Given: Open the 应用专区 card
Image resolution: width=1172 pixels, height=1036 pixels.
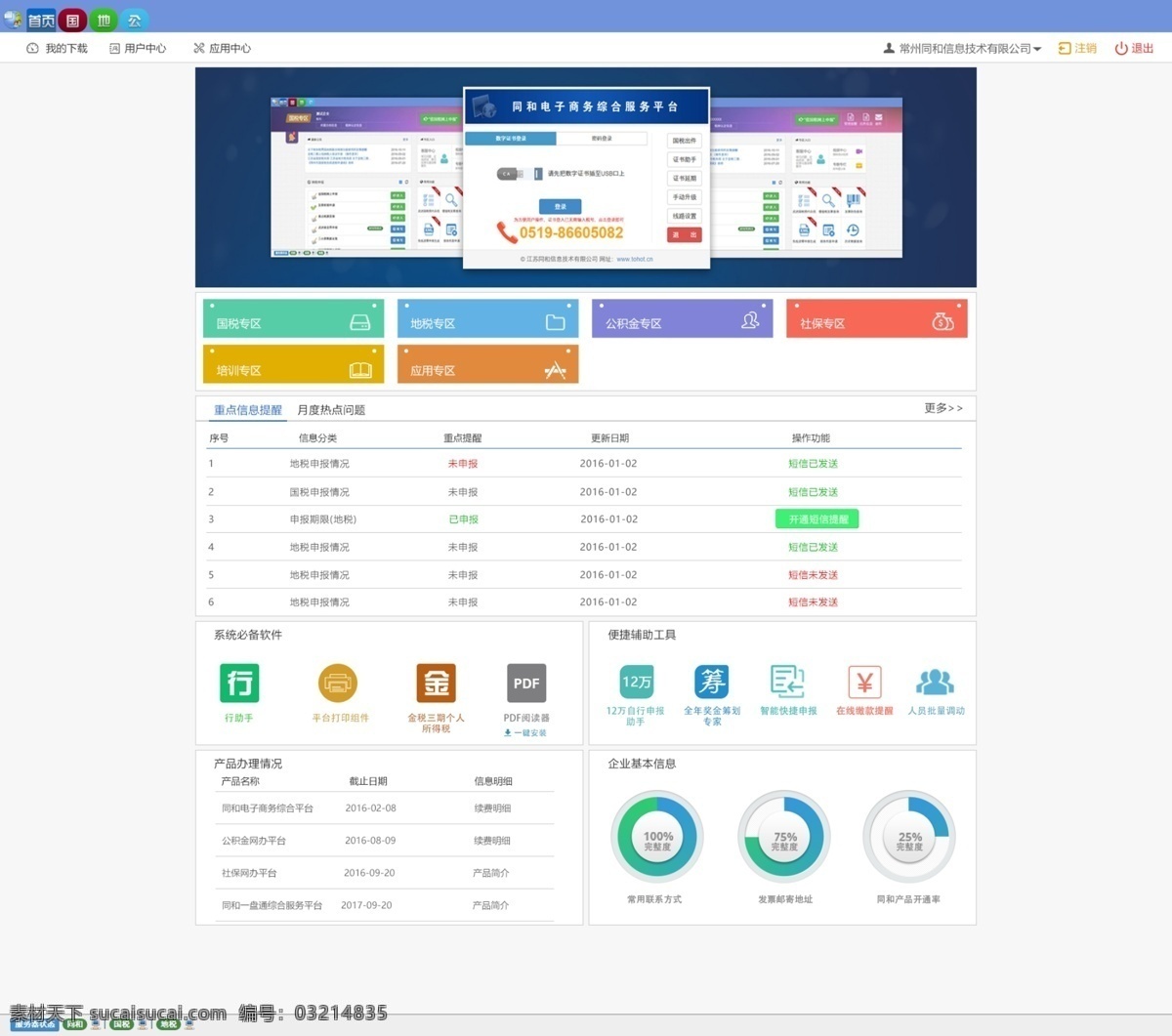Looking at the screenshot, I should pos(487,365).
